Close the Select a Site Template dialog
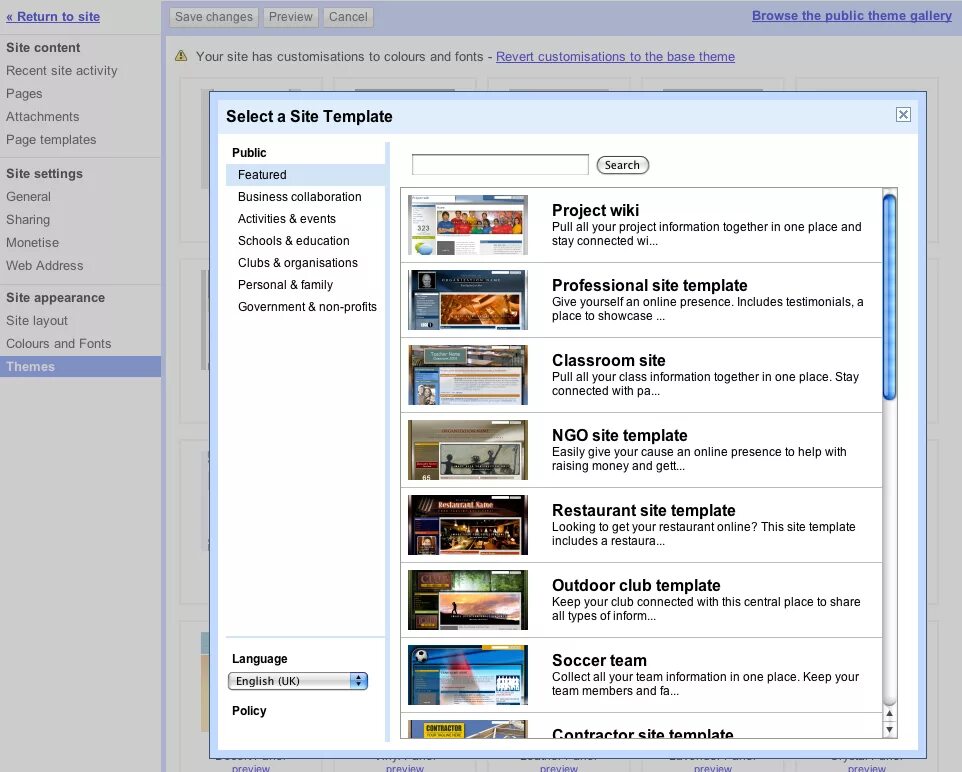Screen dimensions: 962x772 [x=903, y=114]
